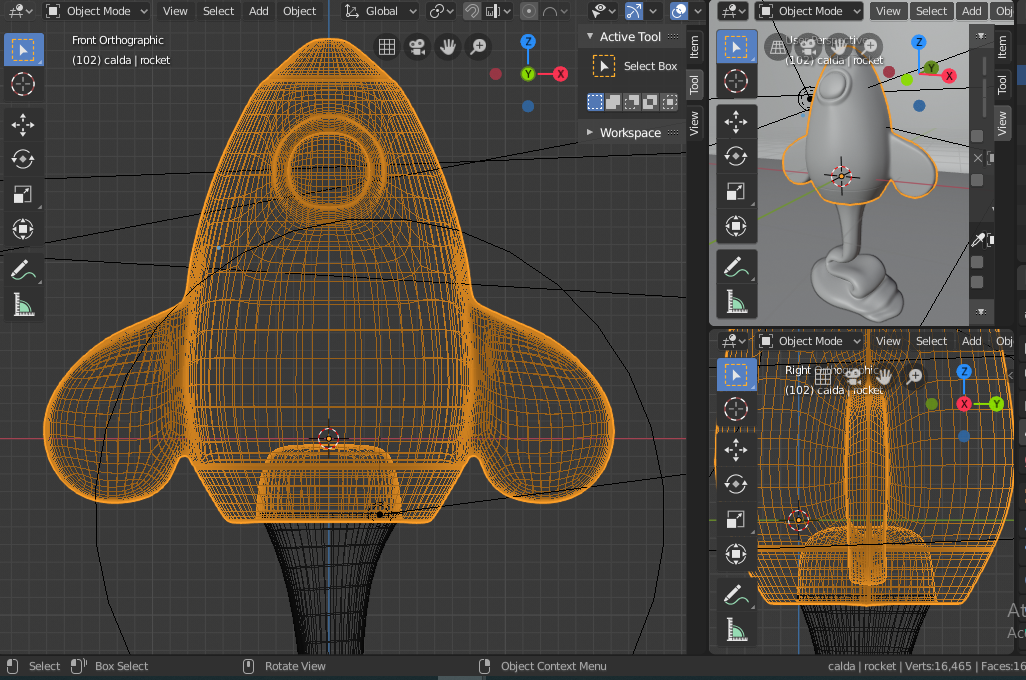Screen dimensions: 1026x680
Task: Open the Global transform orientation dropdown
Action: point(381,11)
